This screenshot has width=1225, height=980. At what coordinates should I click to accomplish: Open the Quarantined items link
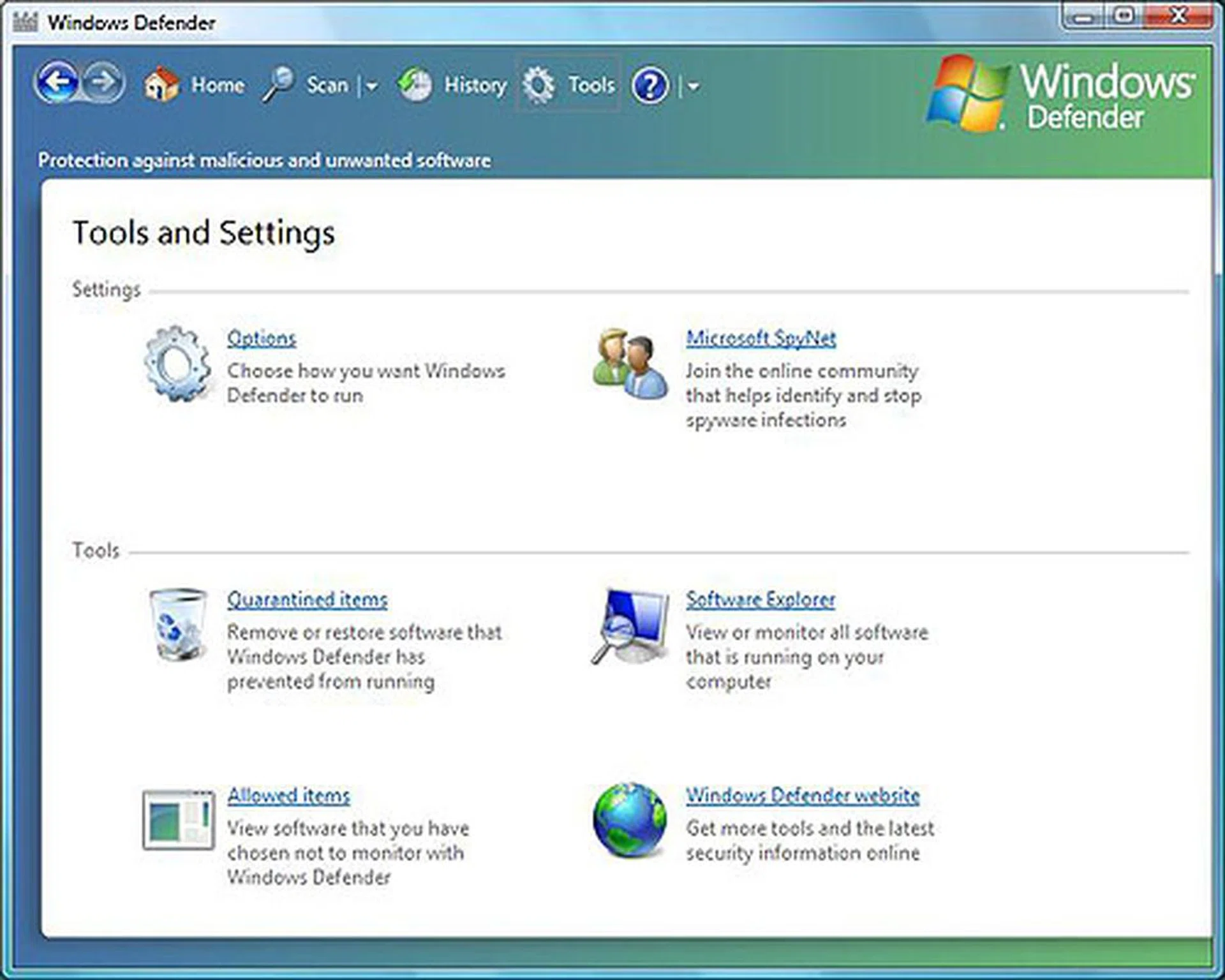[307, 600]
